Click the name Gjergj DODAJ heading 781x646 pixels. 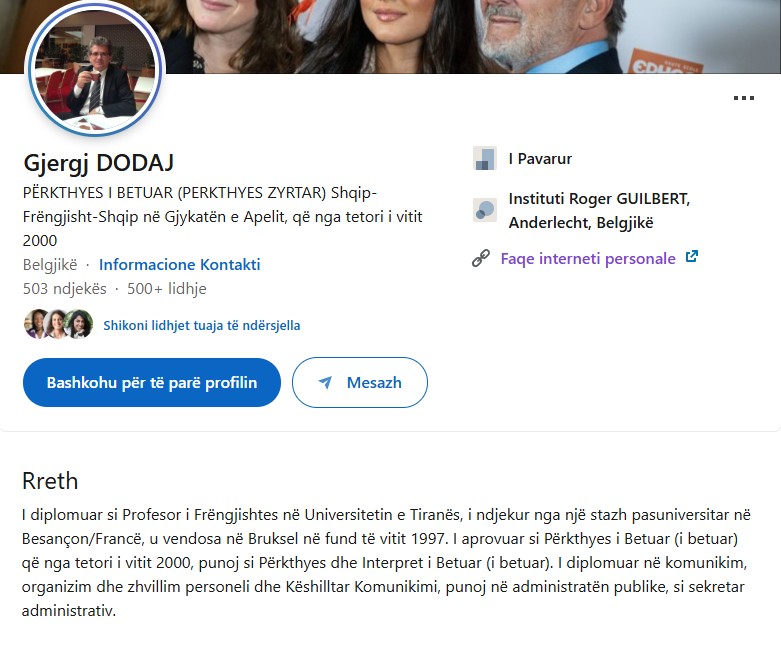pyautogui.click(x=99, y=163)
